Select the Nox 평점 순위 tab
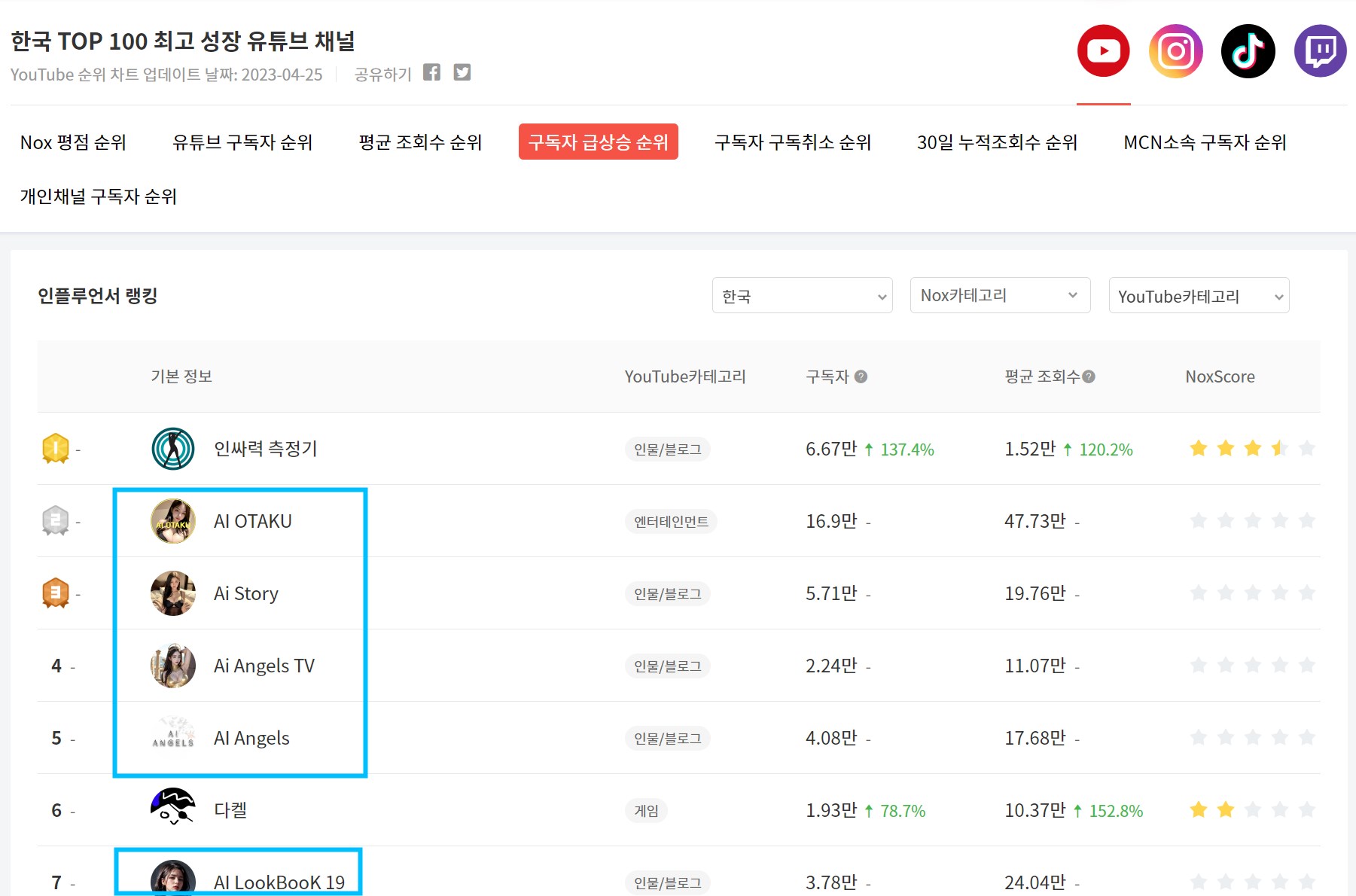The height and width of the screenshot is (896, 1356). [73, 142]
